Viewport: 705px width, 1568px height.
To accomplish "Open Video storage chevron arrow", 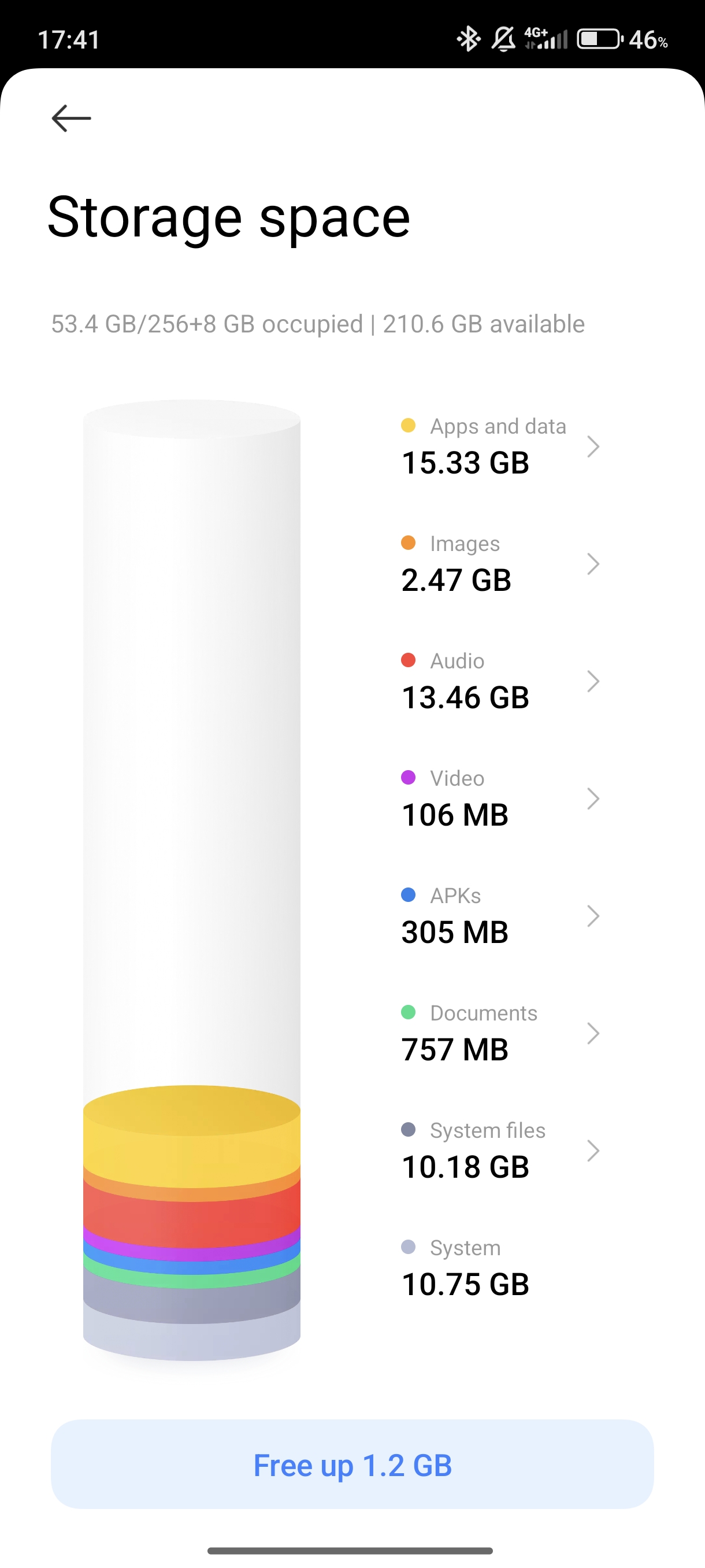I will pyautogui.click(x=593, y=798).
